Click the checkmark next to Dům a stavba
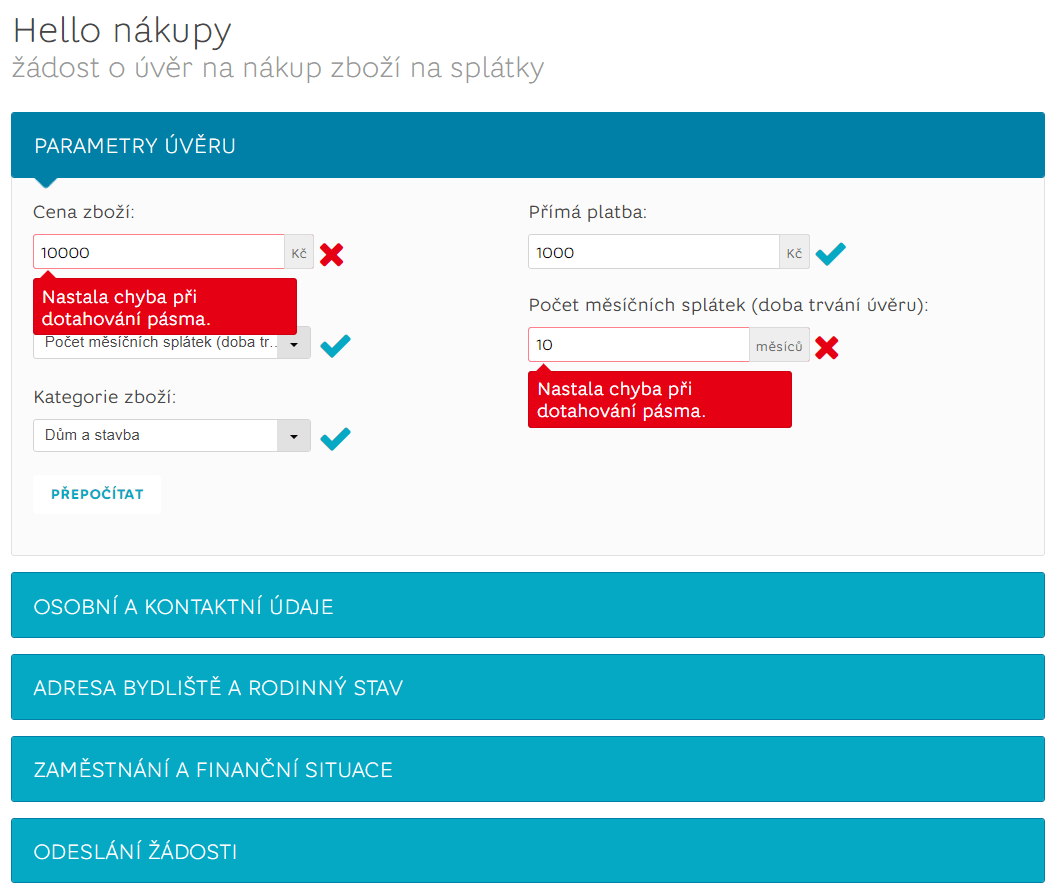1055x891 pixels. tap(335, 439)
